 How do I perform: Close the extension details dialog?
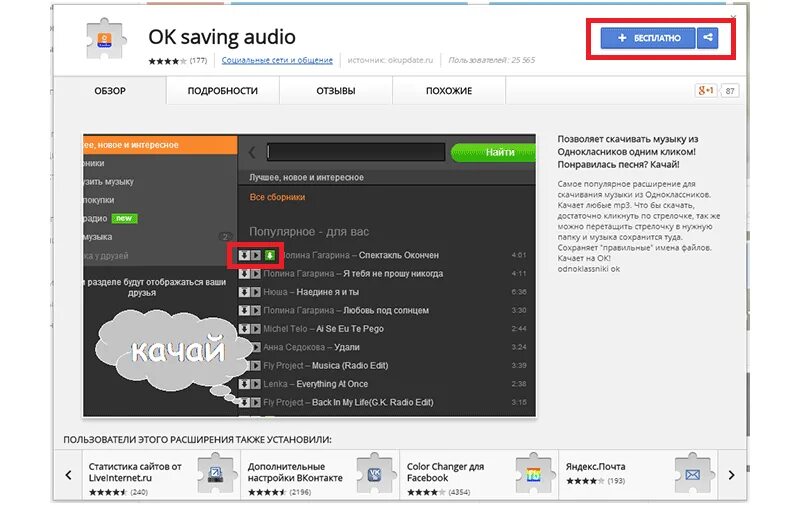[x=733, y=17]
